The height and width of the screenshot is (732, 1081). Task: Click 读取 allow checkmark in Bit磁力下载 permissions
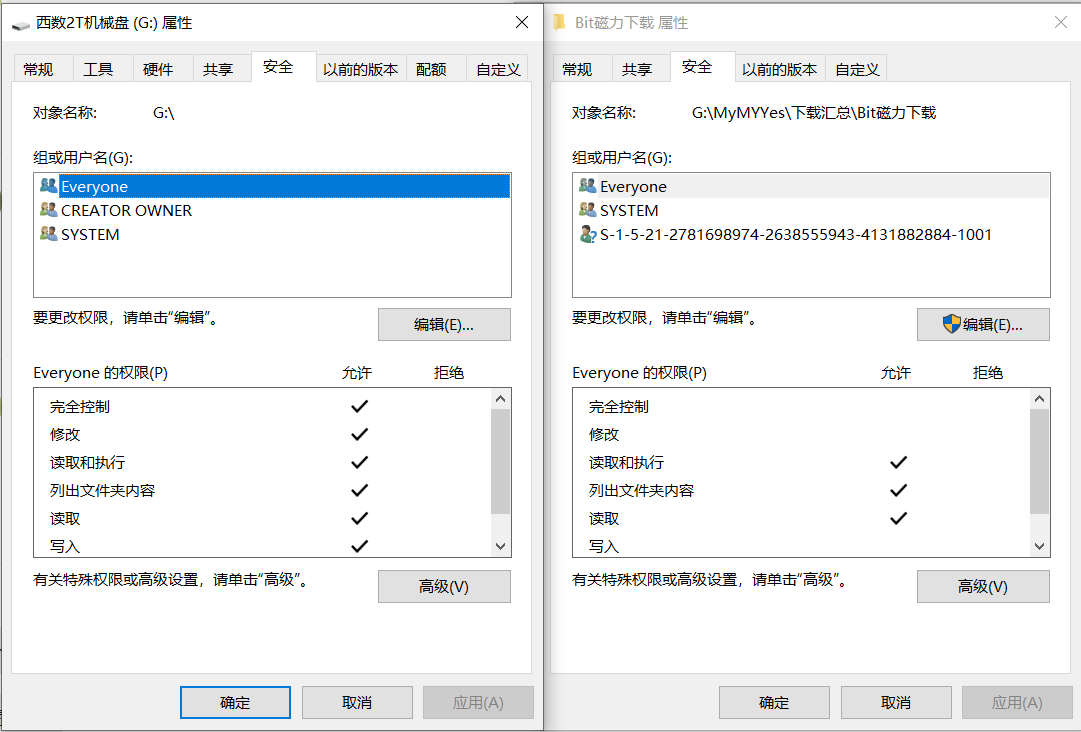tap(898, 518)
